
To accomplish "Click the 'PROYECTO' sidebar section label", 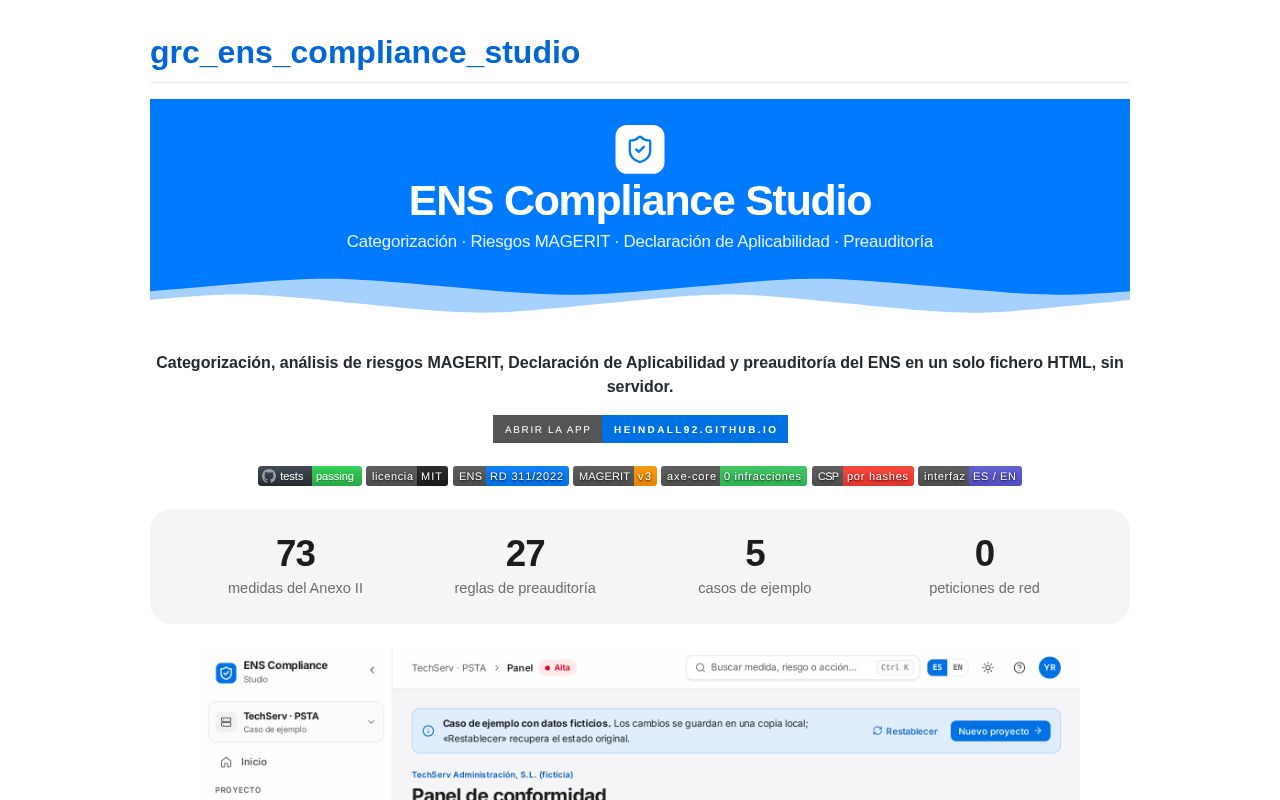I will [x=238, y=790].
